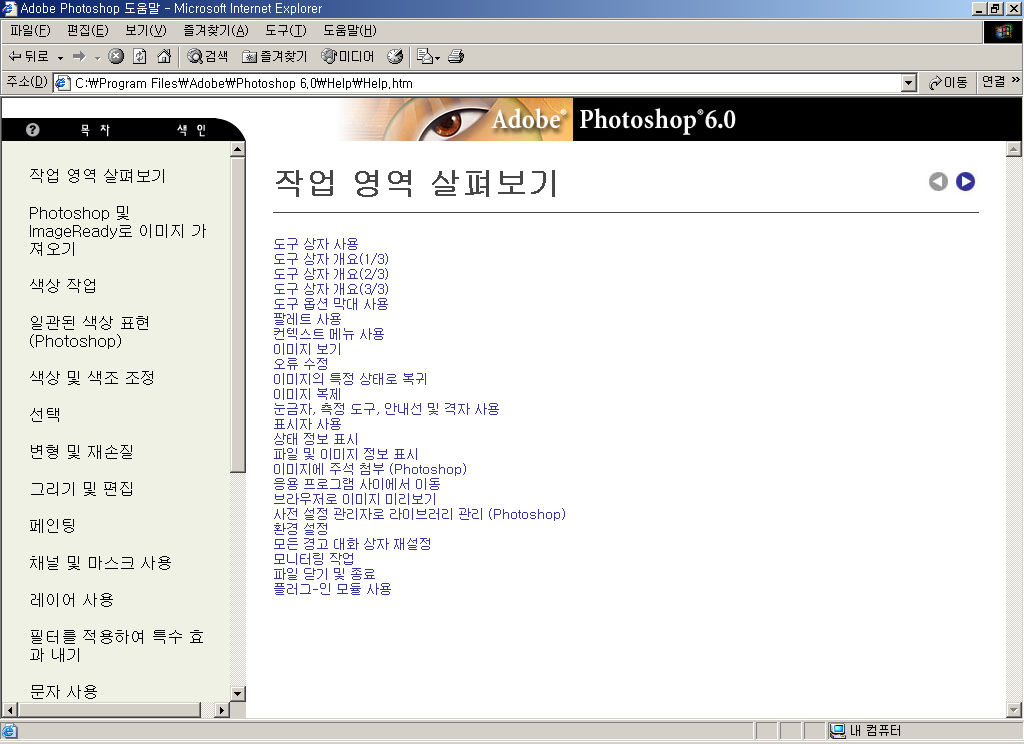
Task: Open the 미디어 media toolbar button
Action: pyautogui.click(x=347, y=57)
